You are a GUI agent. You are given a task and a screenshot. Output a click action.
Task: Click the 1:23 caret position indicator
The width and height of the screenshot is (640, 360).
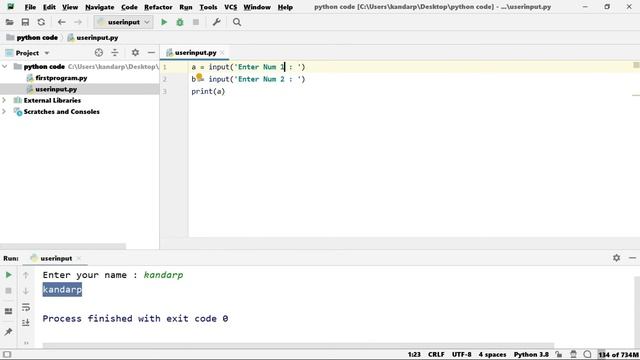pyautogui.click(x=414, y=354)
